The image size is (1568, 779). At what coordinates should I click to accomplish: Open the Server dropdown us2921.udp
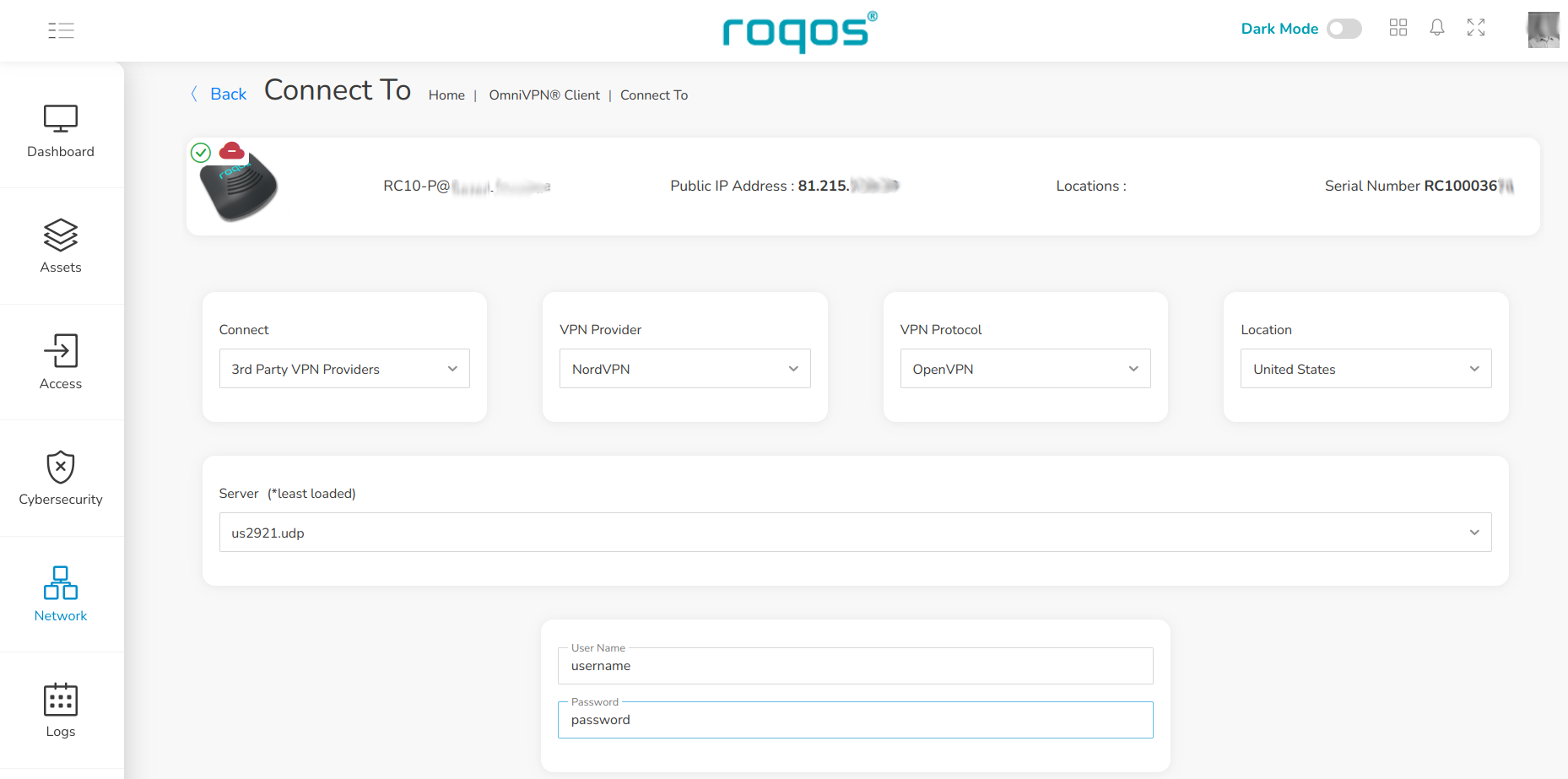pyautogui.click(x=856, y=533)
